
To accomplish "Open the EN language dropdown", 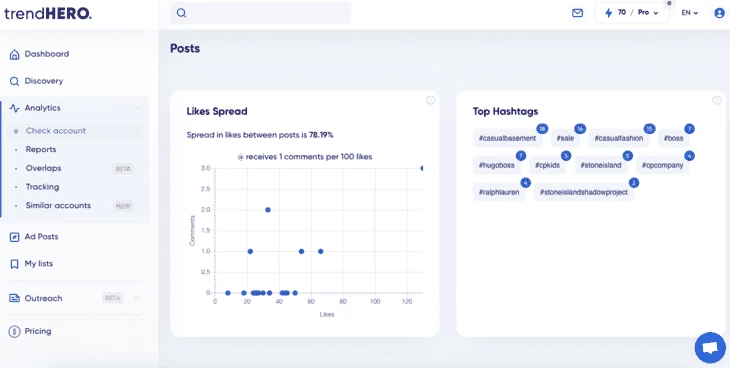I will coord(690,13).
